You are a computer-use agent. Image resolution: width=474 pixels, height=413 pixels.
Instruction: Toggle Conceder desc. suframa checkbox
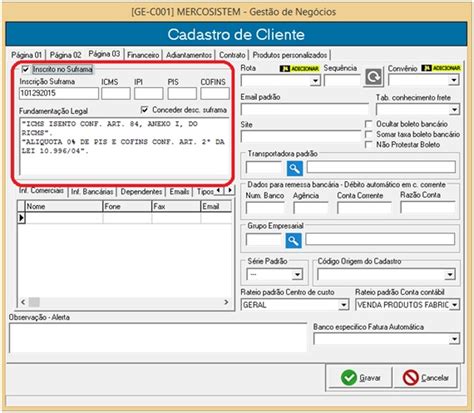pyautogui.click(x=144, y=110)
